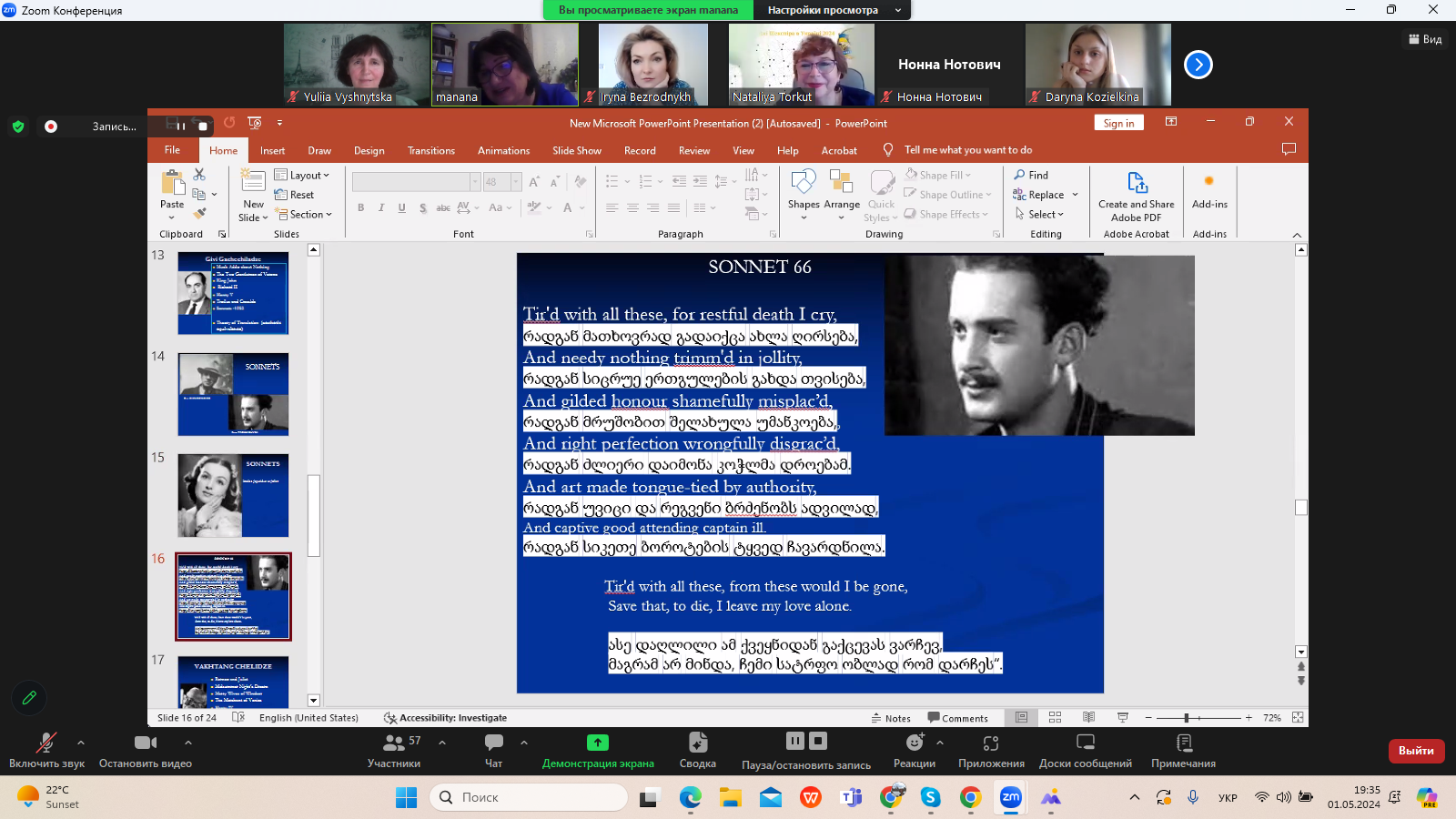The width and height of the screenshot is (1456, 819).
Task: Stop video in Zoom toolbar
Action: 145,743
